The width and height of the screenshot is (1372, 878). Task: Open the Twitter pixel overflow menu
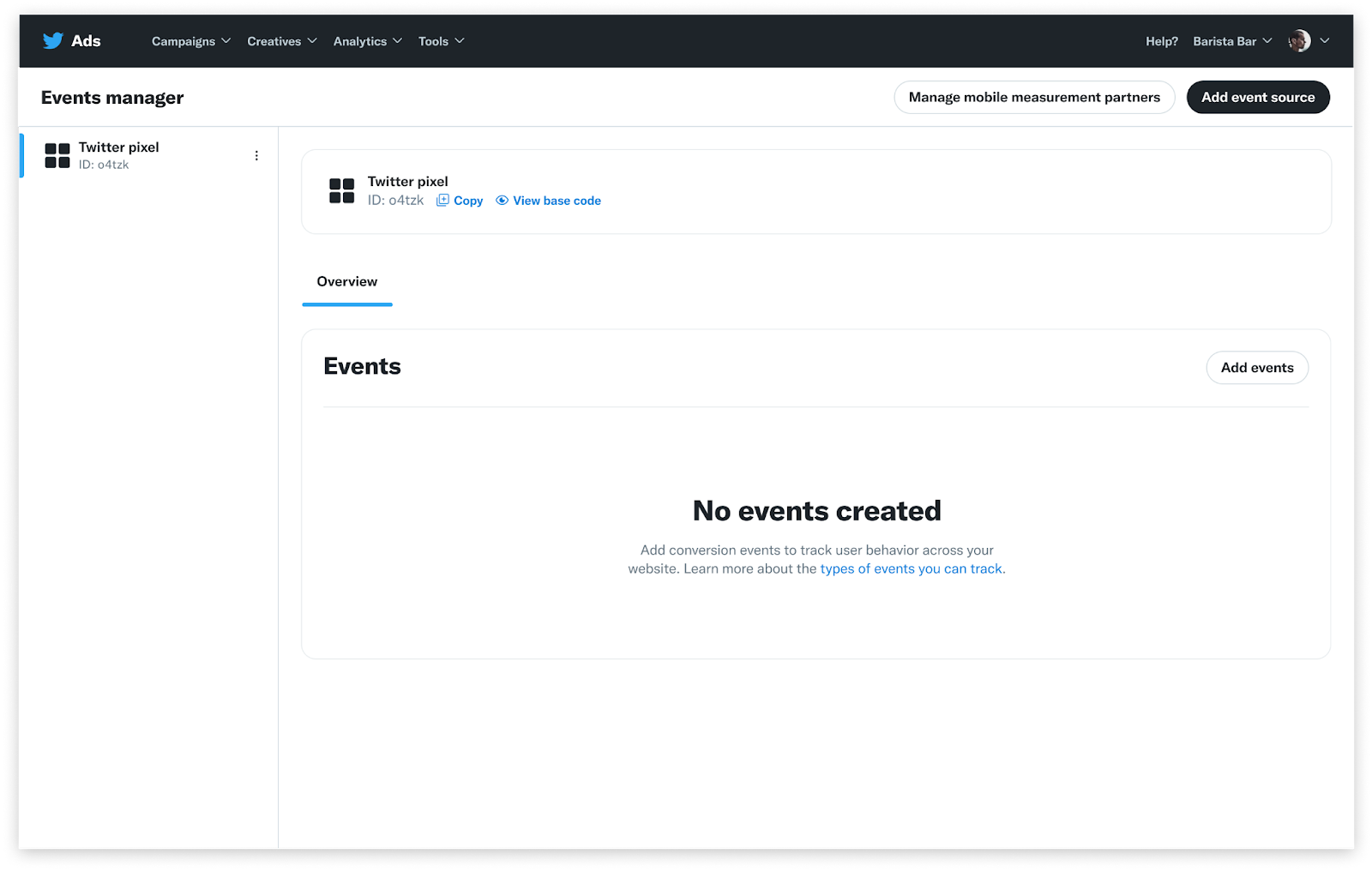(x=256, y=155)
